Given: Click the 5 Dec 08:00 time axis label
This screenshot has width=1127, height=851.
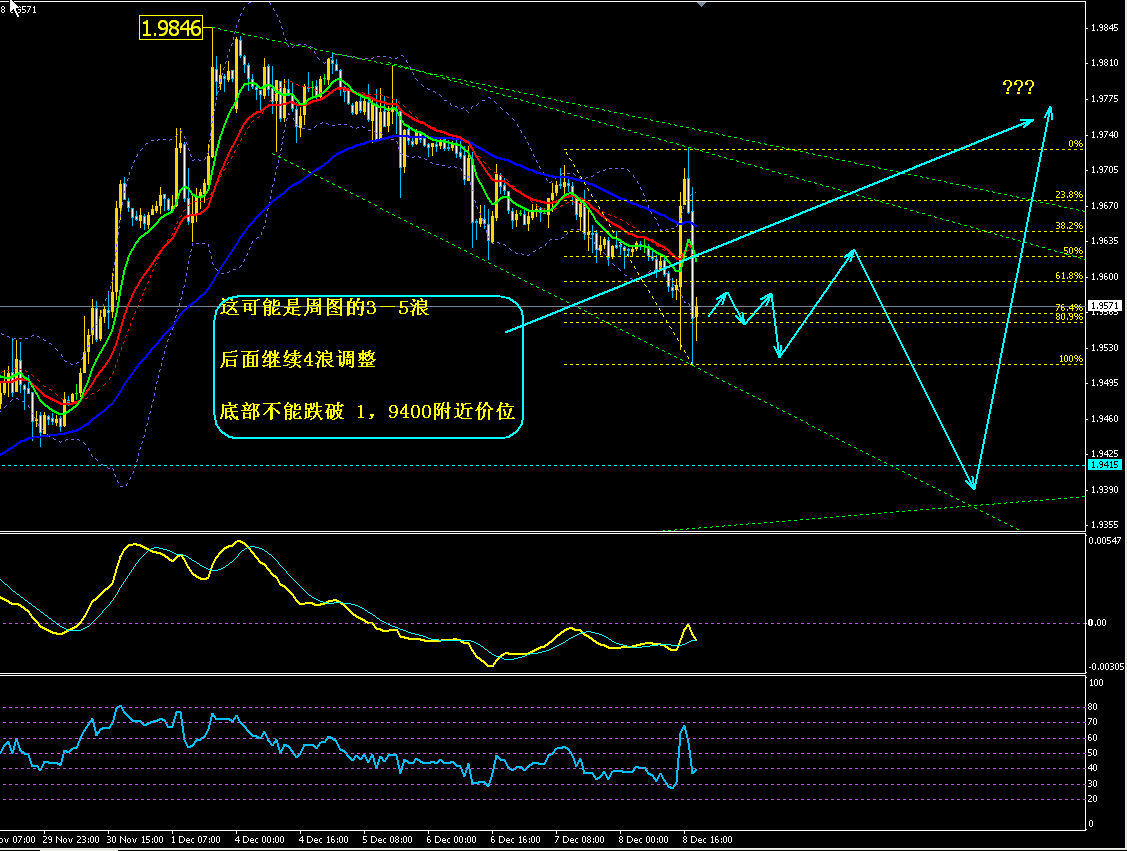Looking at the screenshot, I should [387, 840].
